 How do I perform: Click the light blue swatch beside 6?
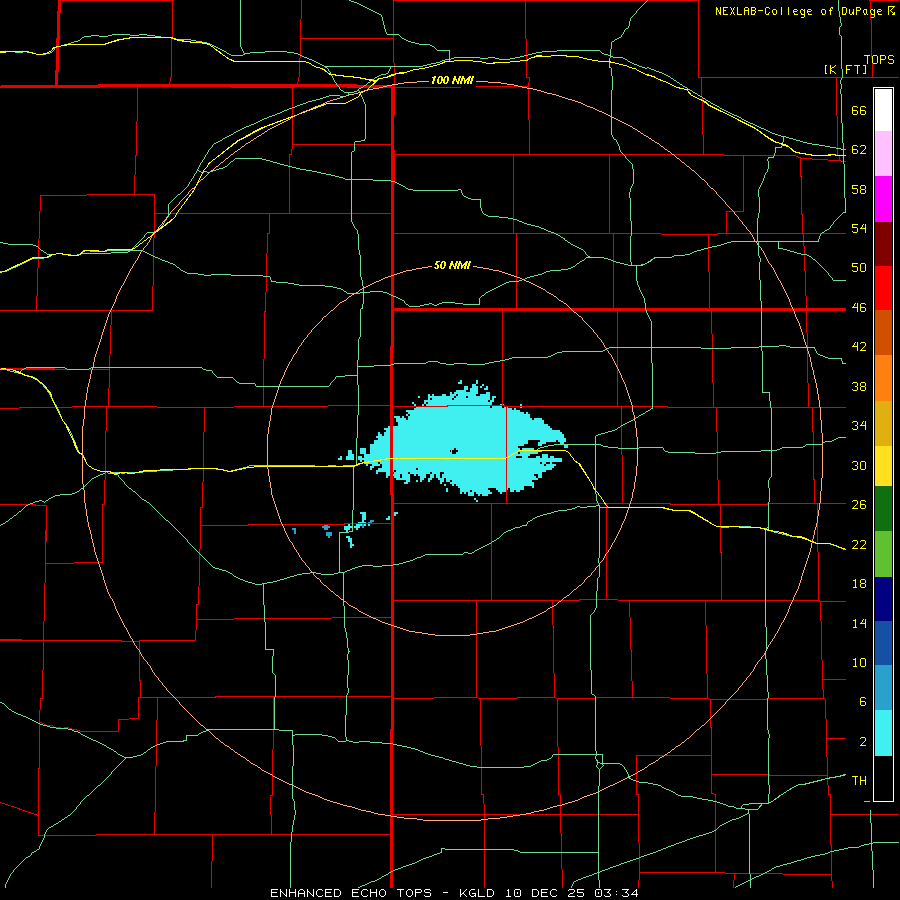coord(883,688)
